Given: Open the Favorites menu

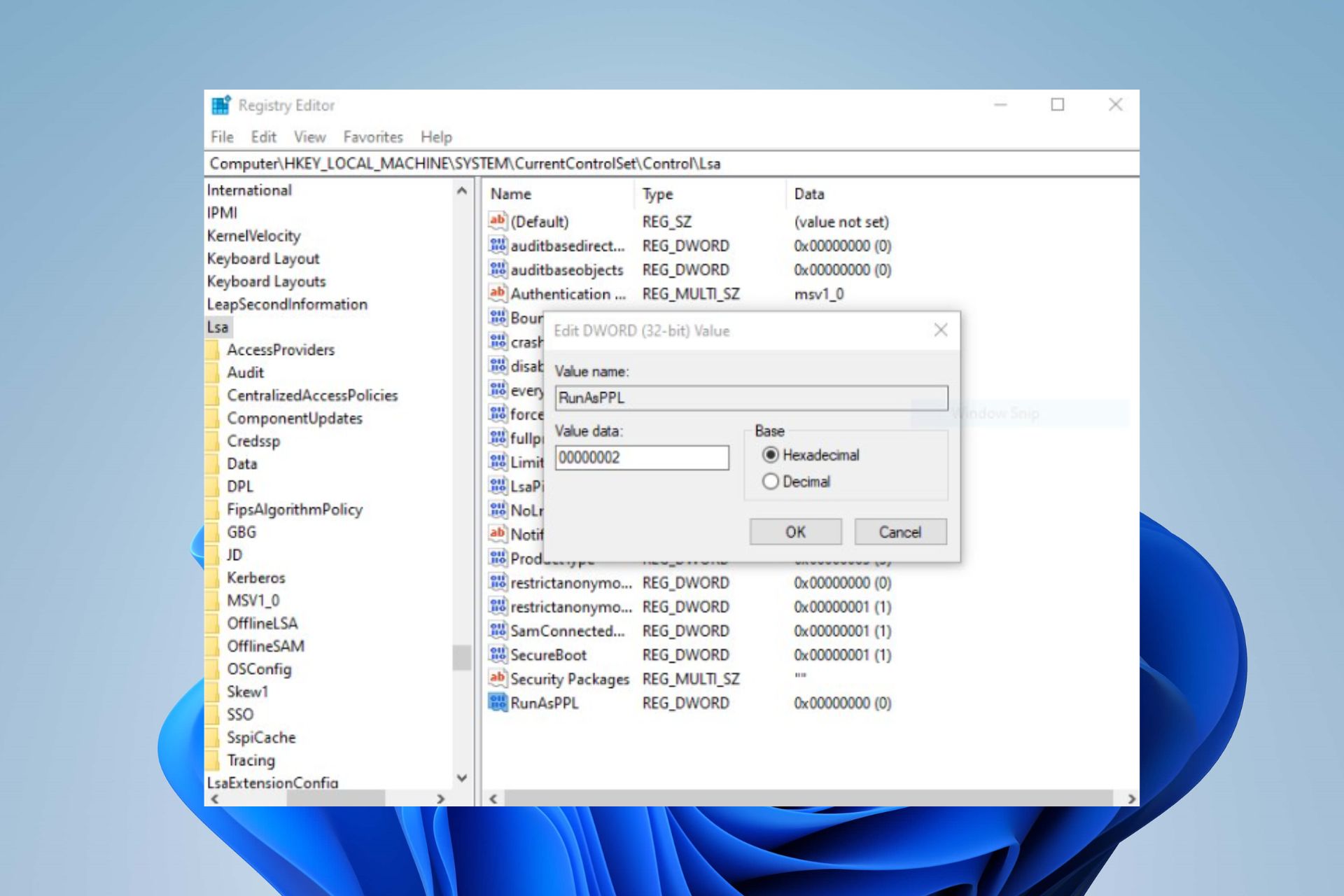Looking at the screenshot, I should click(x=373, y=137).
